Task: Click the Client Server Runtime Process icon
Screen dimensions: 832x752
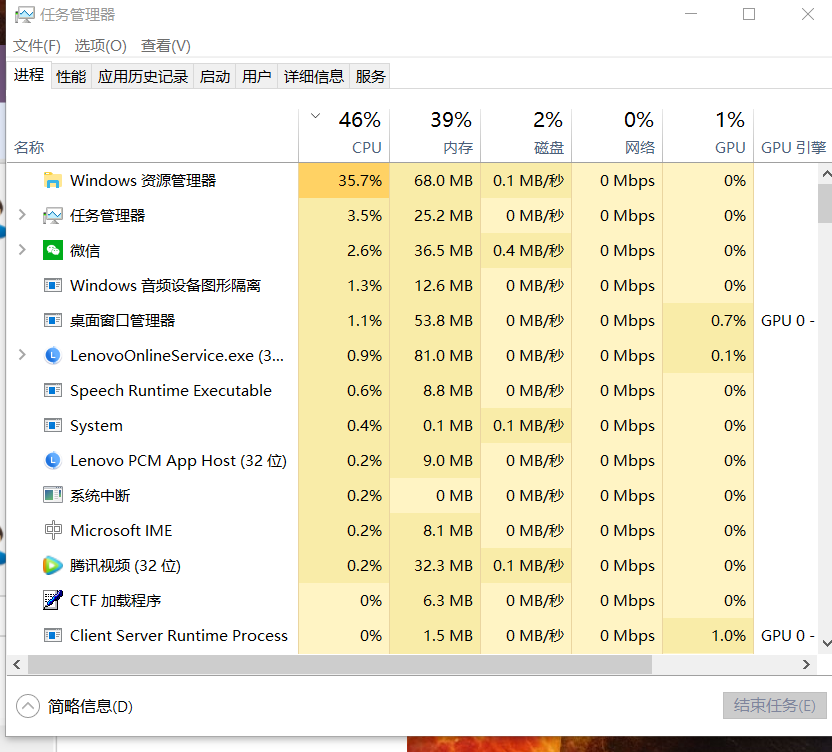Action: pos(53,635)
